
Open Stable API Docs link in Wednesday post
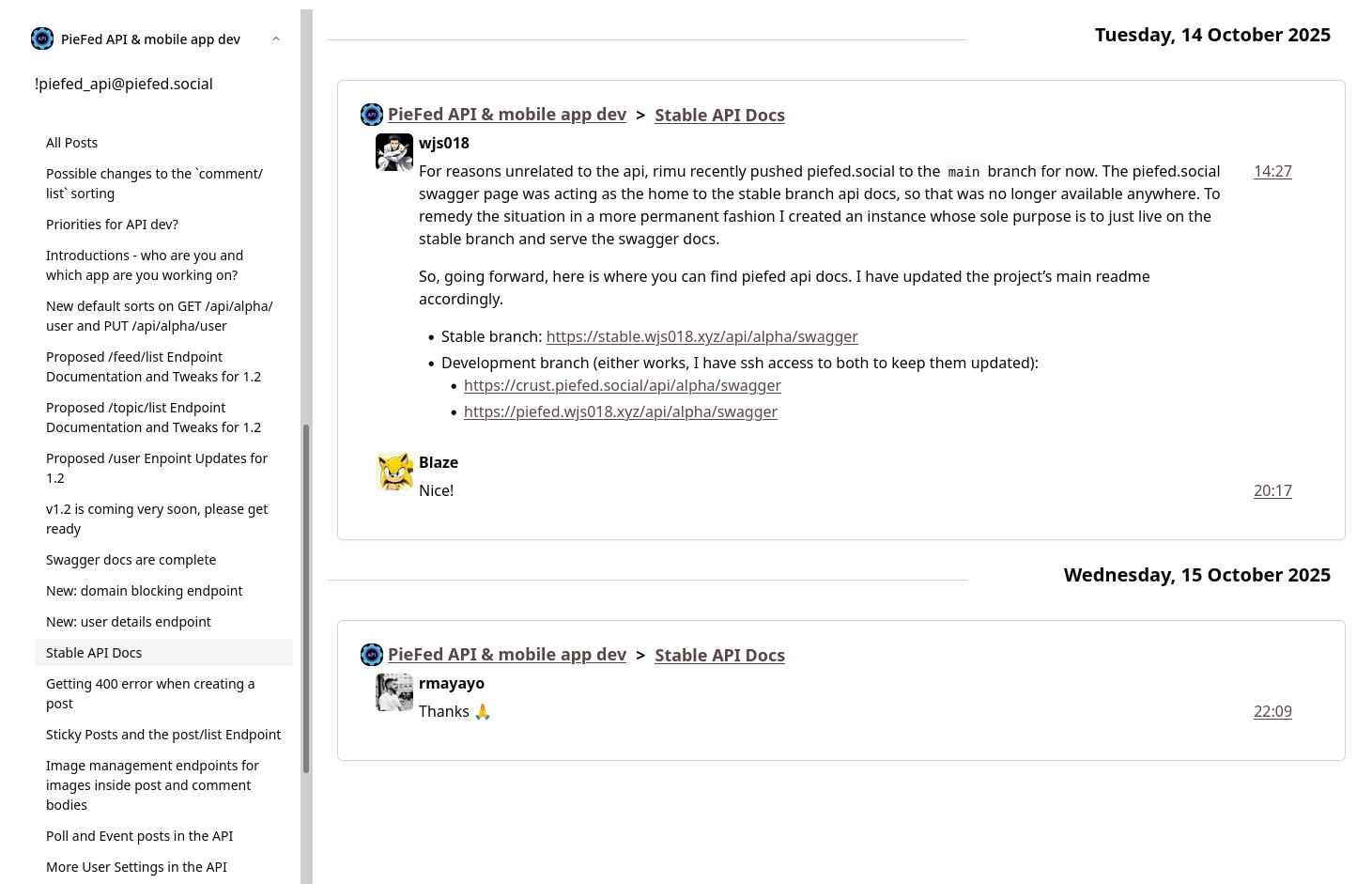click(719, 655)
